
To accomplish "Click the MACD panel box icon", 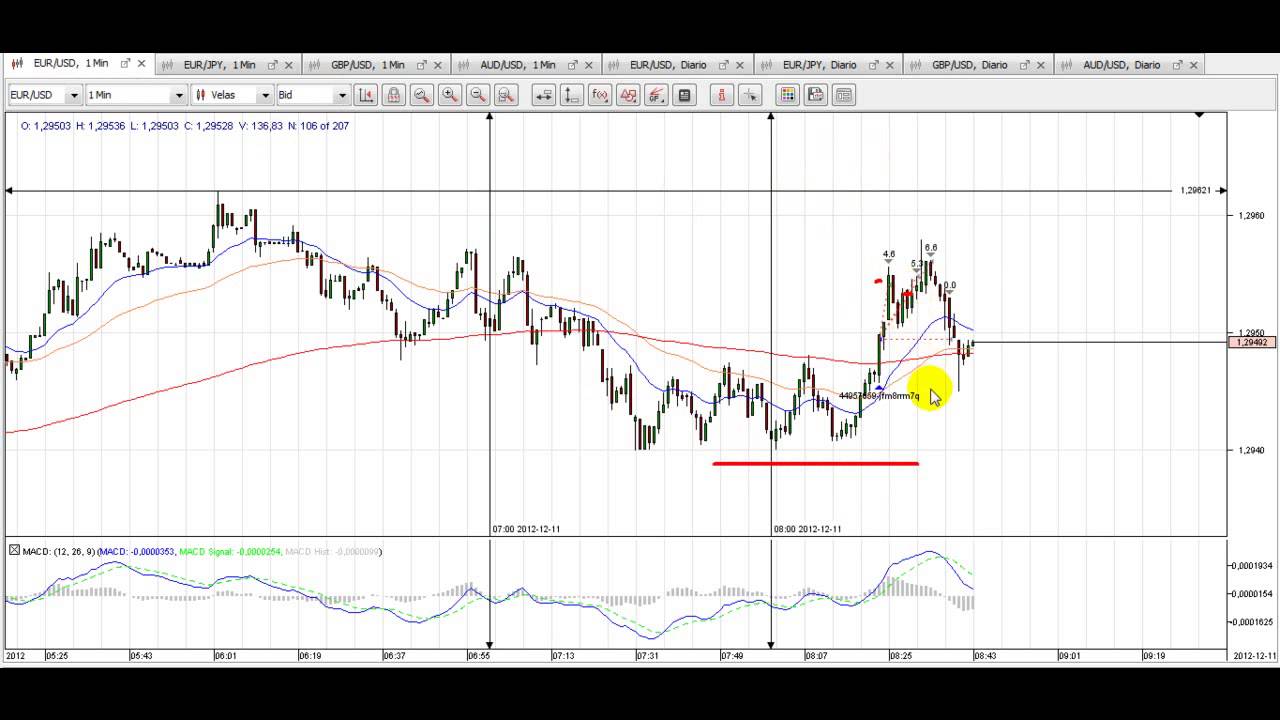I will [14, 551].
